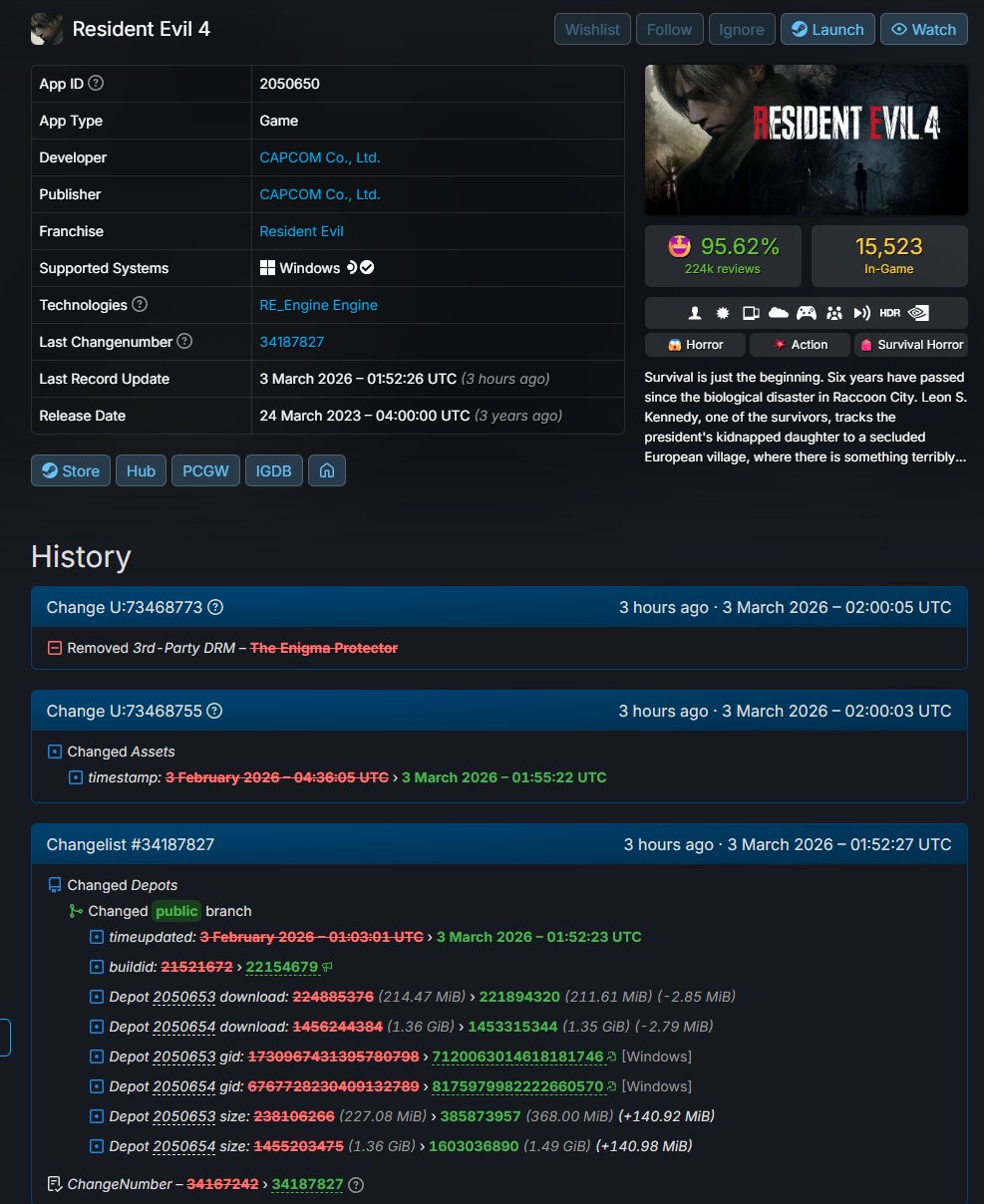Toggle Follow for Resident Evil 4
This screenshot has width=984, height=1204.
669,29
